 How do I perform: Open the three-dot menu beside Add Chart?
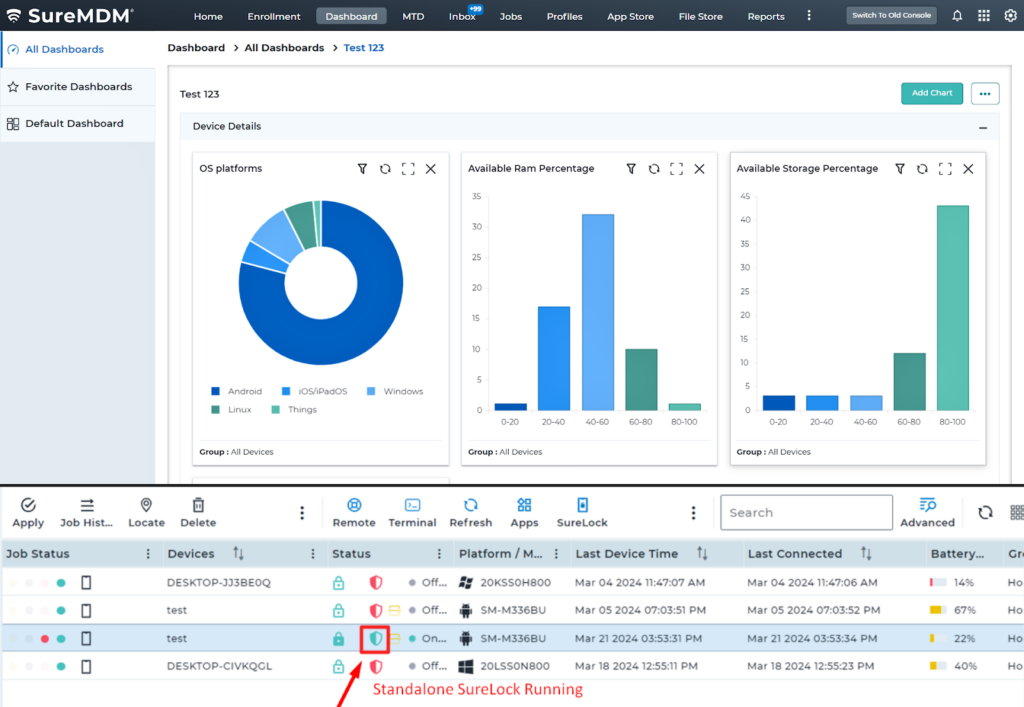click(x=985, y=94)
